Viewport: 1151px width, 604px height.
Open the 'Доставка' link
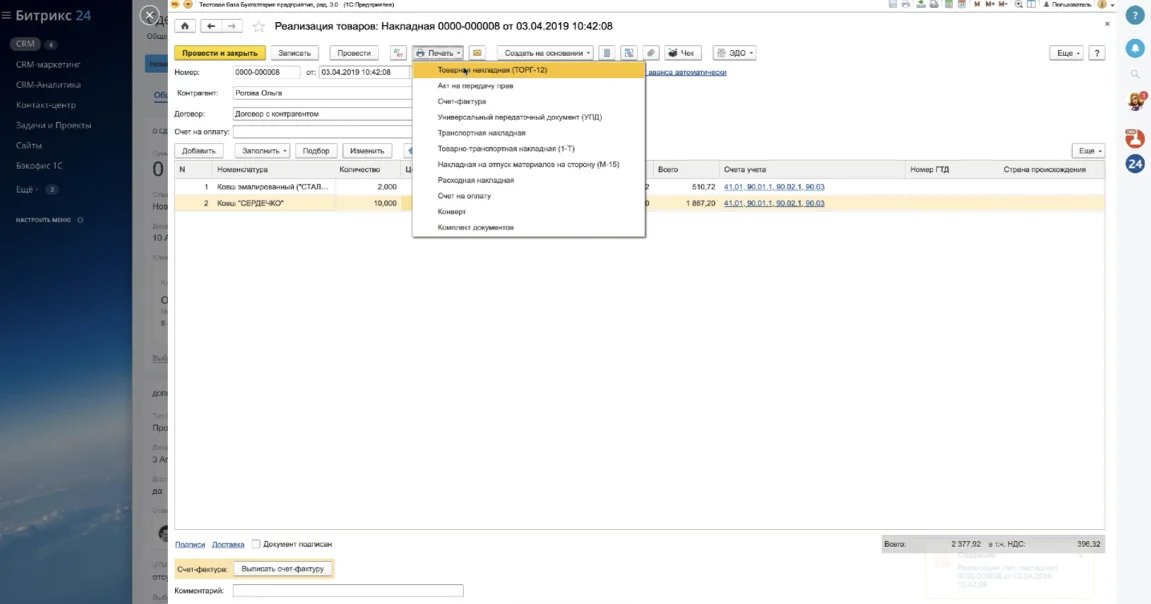click(228, 544)
